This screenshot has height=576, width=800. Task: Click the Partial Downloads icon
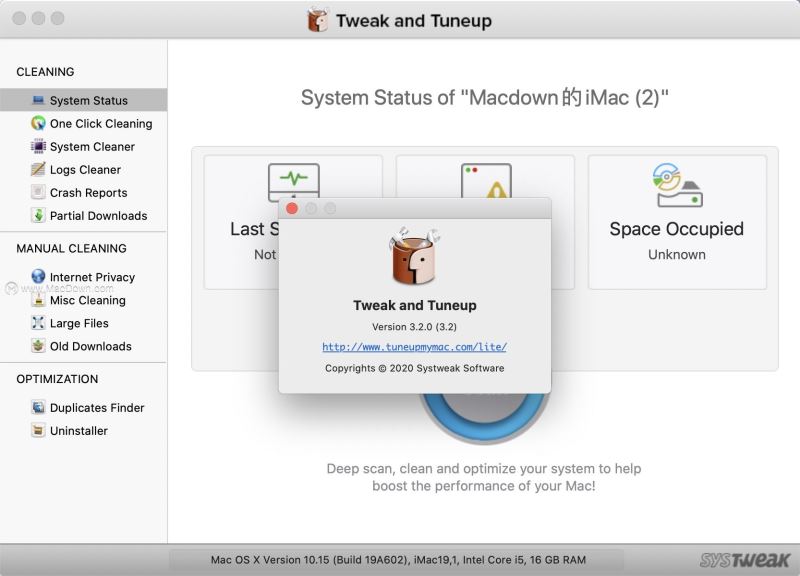(x=38, y=215)
